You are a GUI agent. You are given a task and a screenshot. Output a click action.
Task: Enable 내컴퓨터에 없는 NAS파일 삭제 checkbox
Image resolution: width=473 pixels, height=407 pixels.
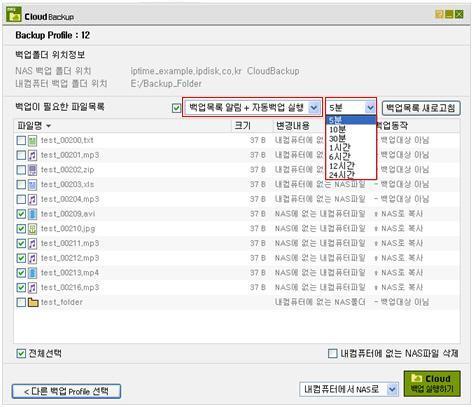pos(333,353)
